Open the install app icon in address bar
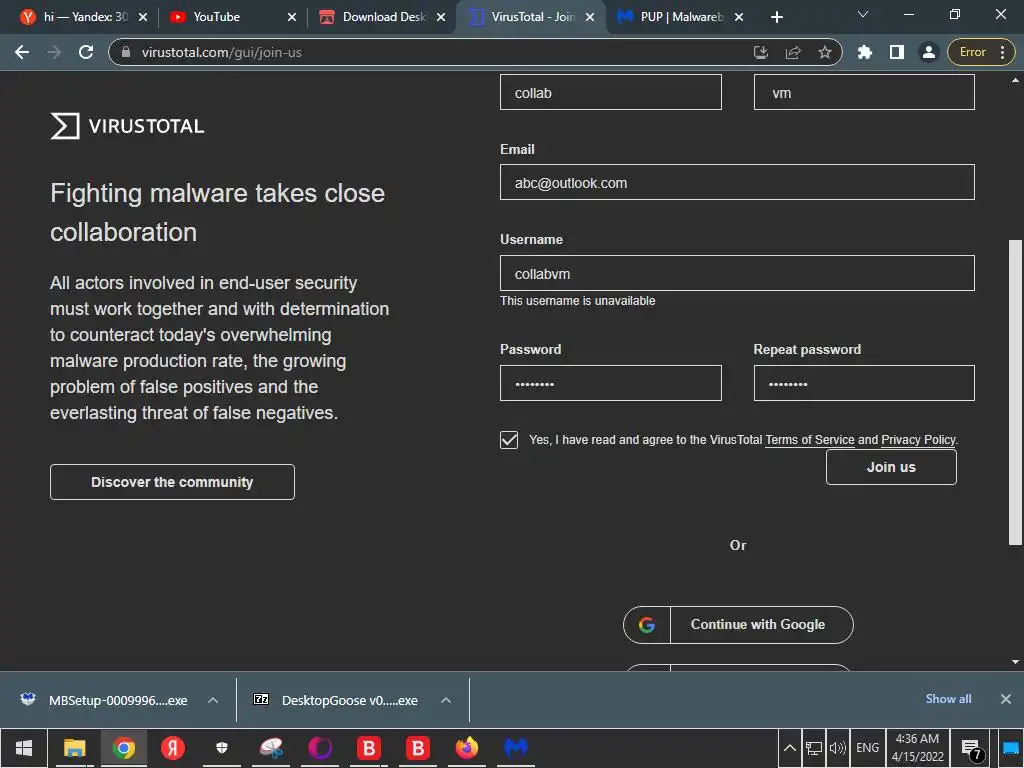1024x768 pixels. pyautogui.click(x=760, y=52)
